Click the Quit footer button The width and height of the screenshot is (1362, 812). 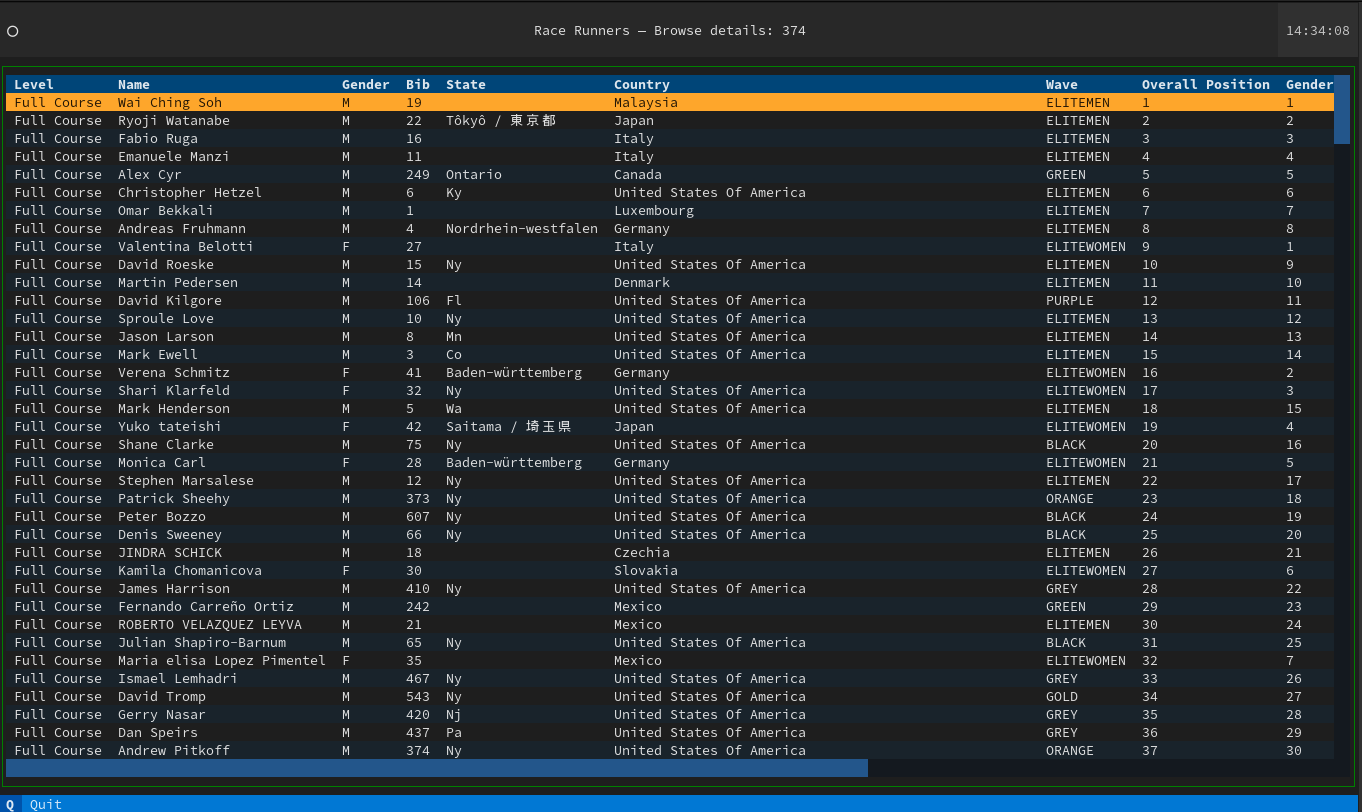coord(46,804)
